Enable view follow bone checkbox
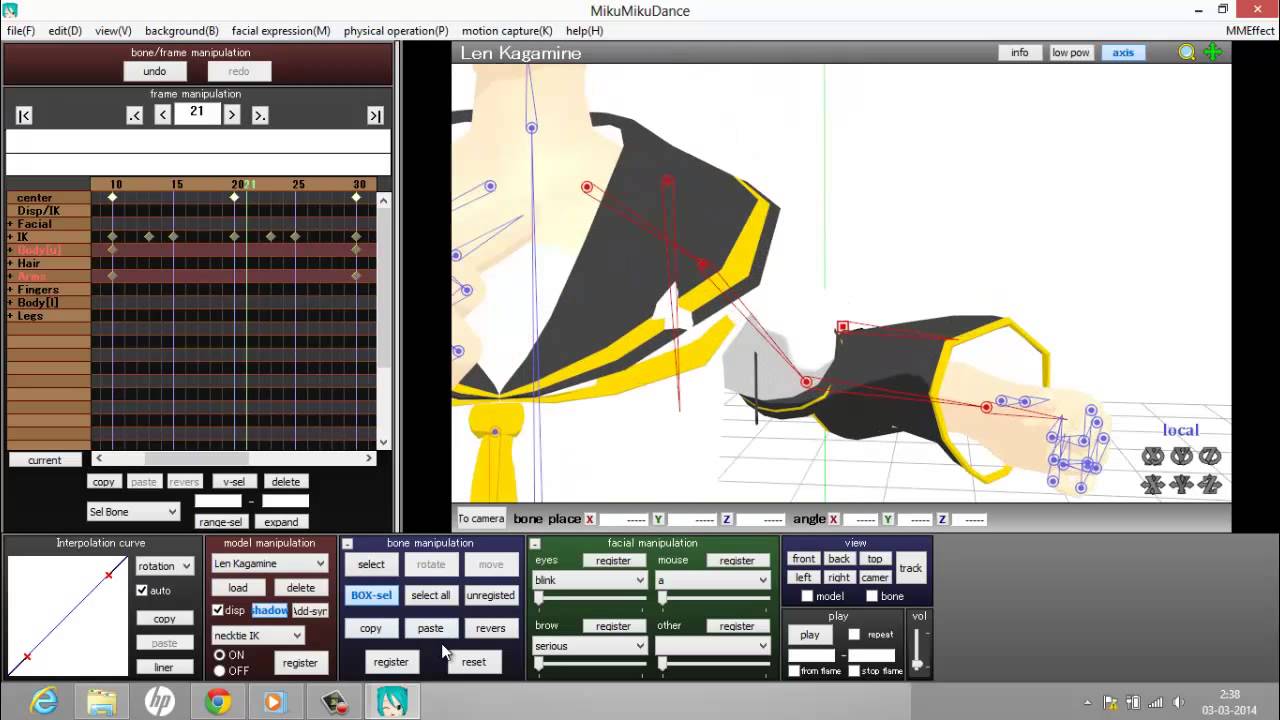The width and height of the screenshot is (1280, 720). point(872,596)
